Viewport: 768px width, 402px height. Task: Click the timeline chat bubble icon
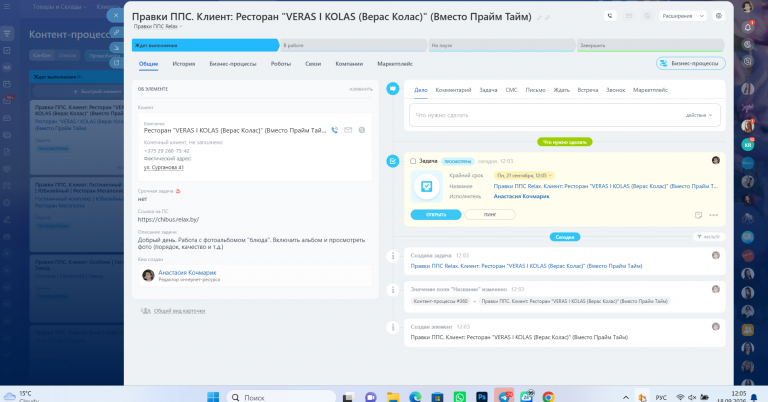click(x=393, y=89)
